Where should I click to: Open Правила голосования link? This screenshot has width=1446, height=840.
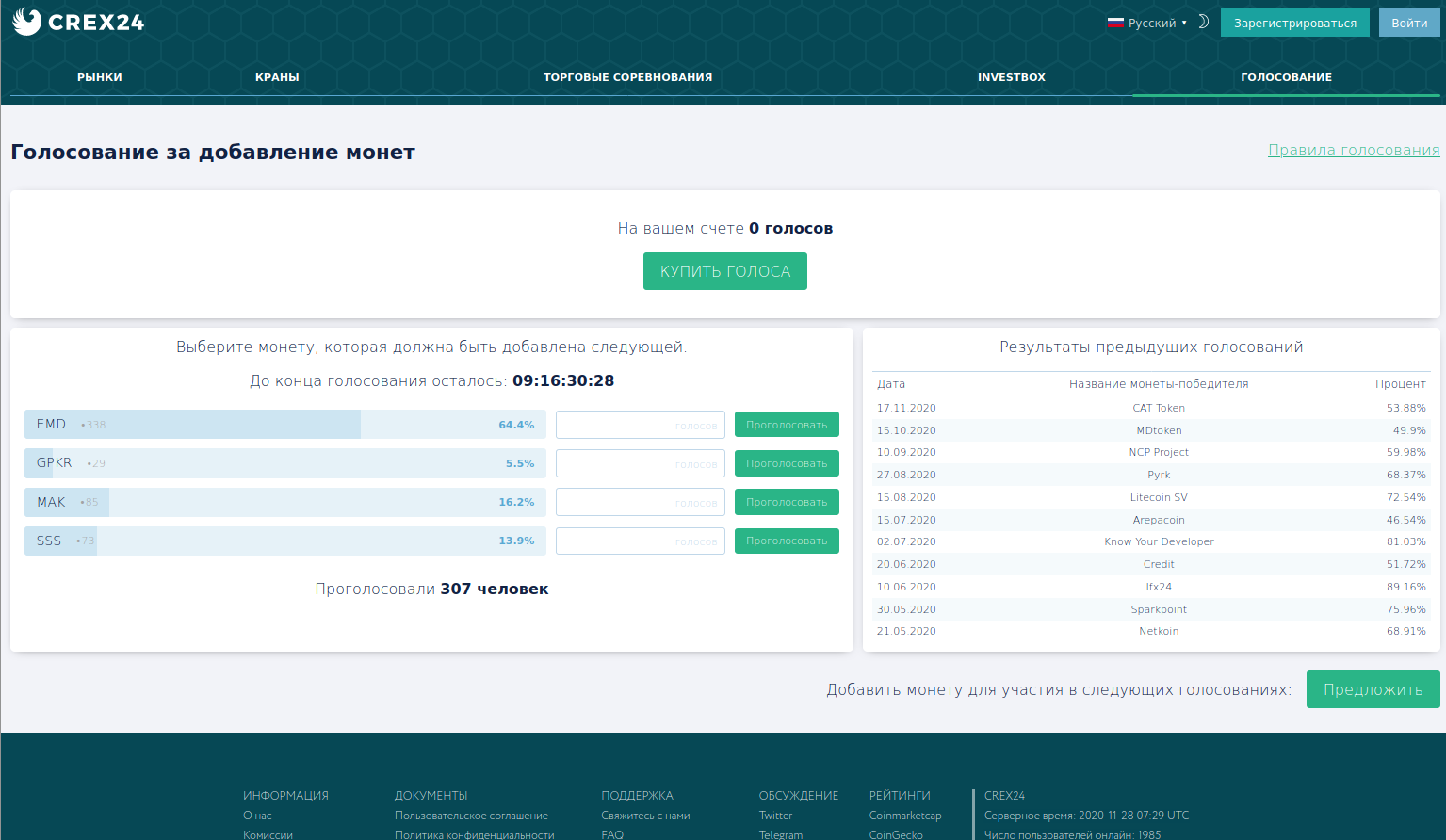click(x=1354, y=150)
